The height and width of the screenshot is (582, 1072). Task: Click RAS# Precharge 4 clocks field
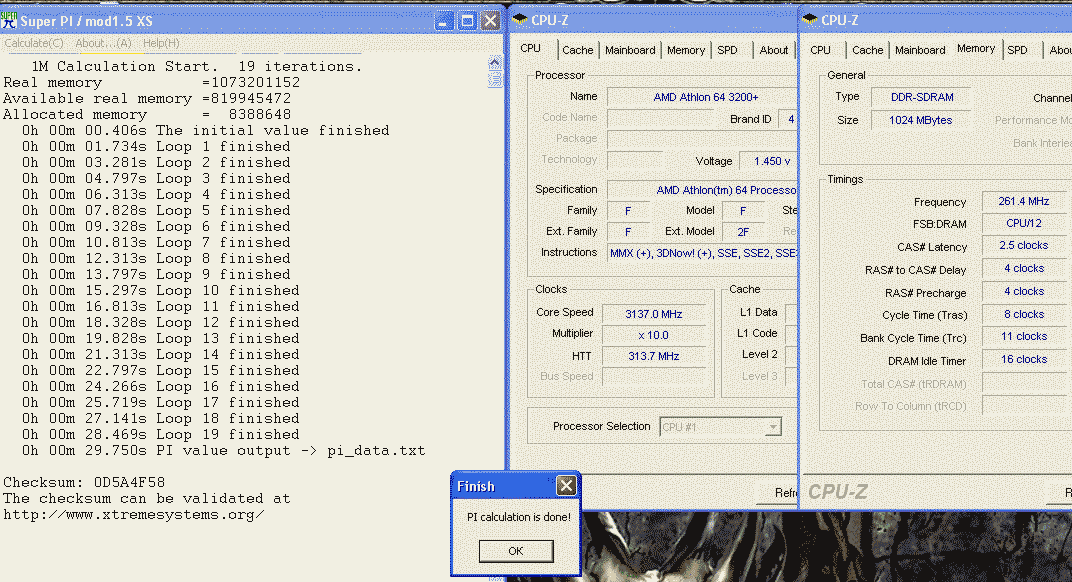point(1023,291)
